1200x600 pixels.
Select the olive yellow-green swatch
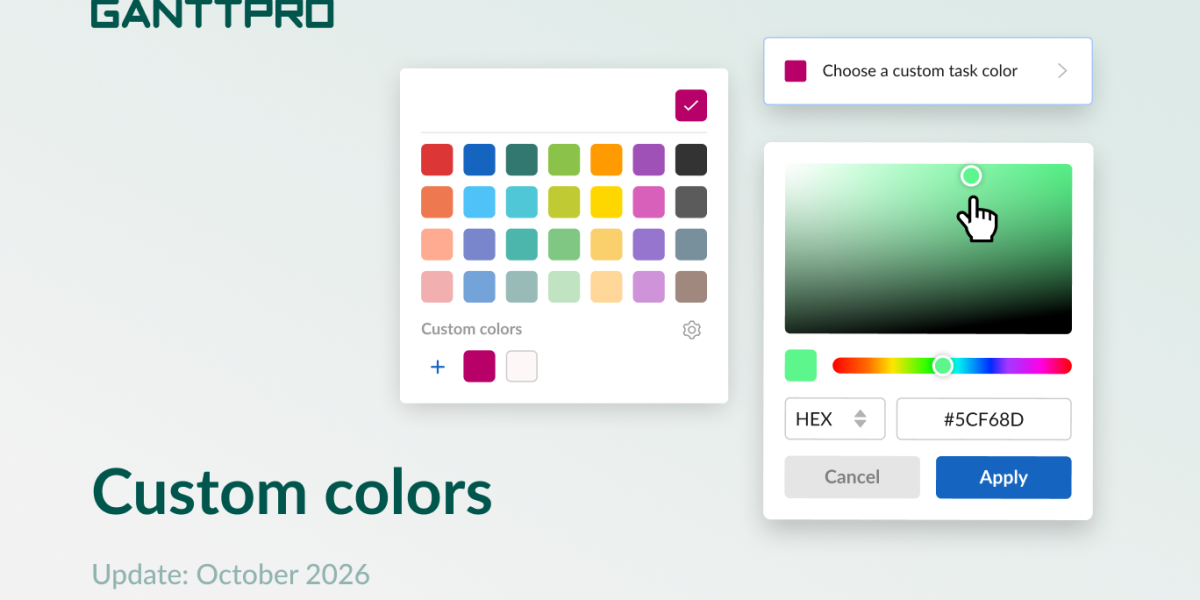(564, 202)
